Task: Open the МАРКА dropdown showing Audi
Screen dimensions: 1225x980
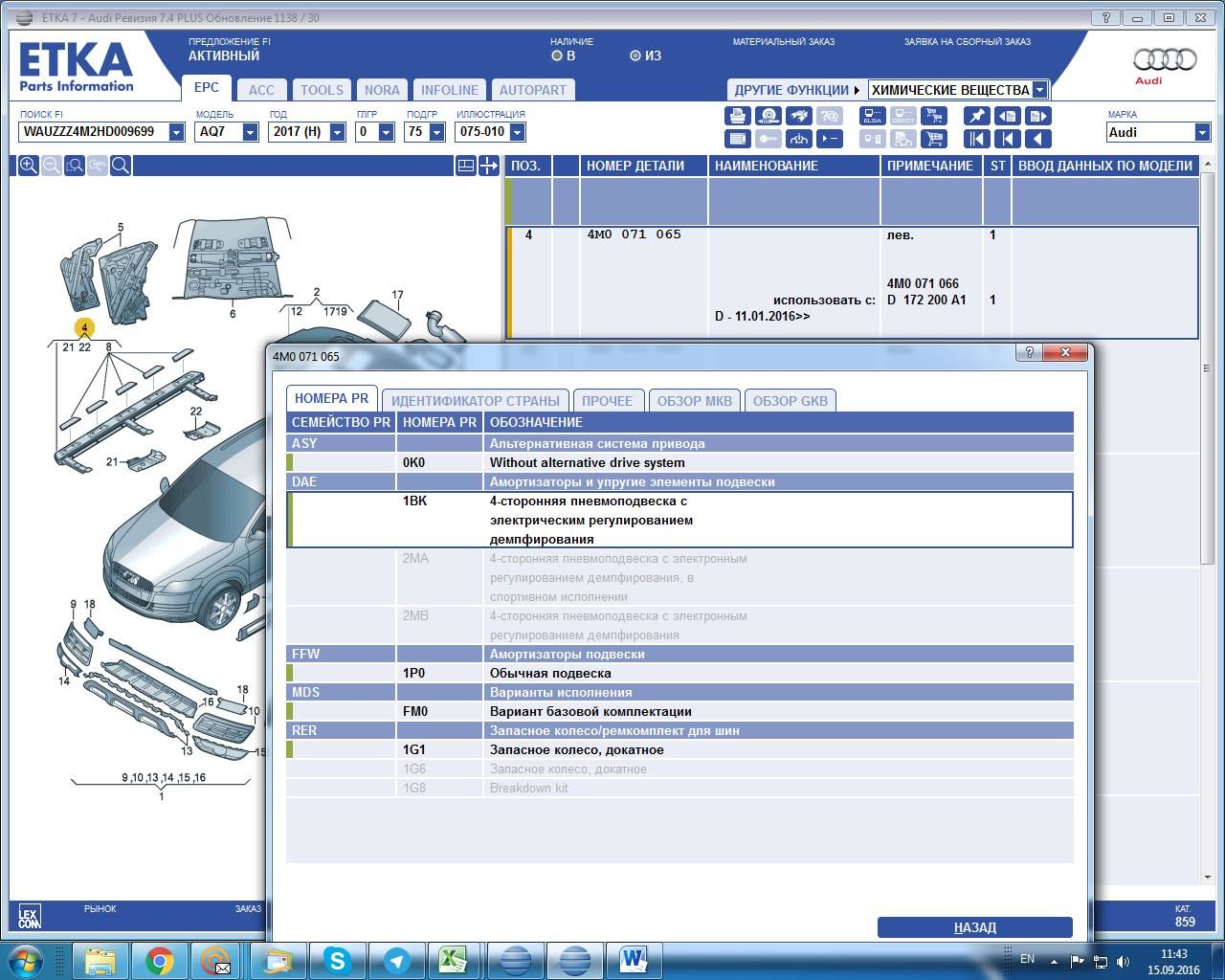Action: [1202, 132]
